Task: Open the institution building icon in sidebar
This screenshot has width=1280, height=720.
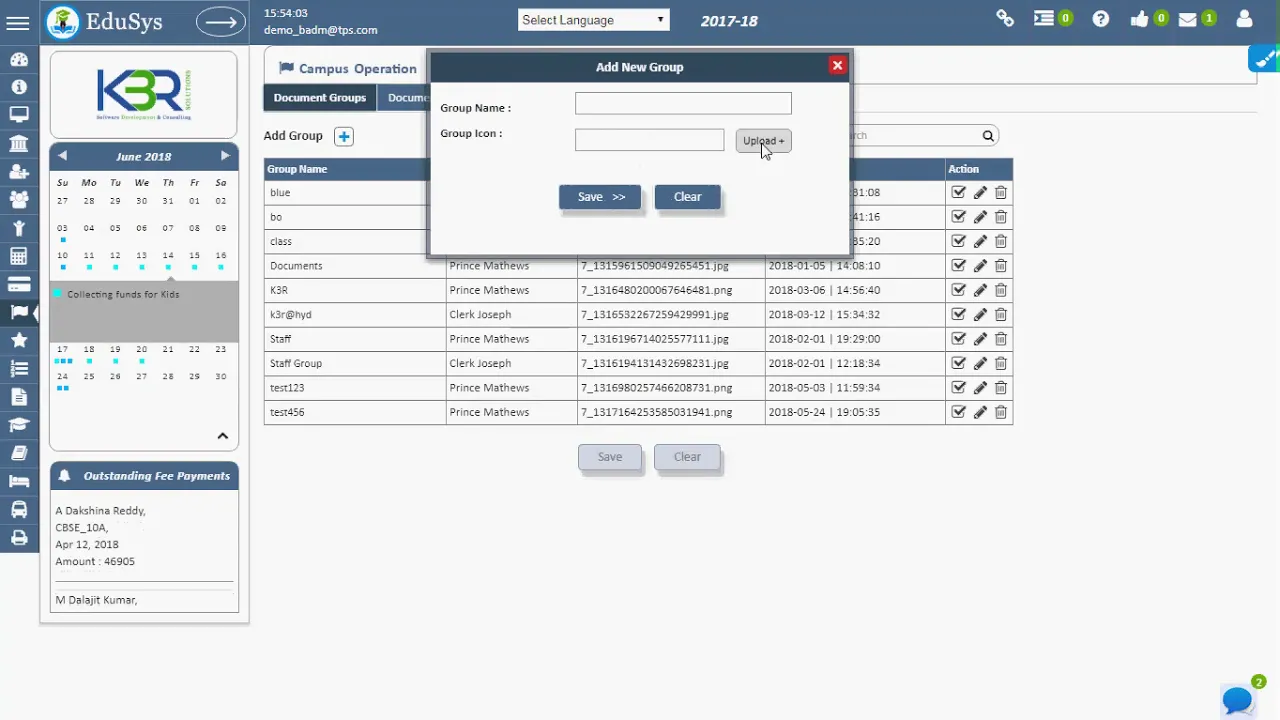Action: click(x=18, y=144)
